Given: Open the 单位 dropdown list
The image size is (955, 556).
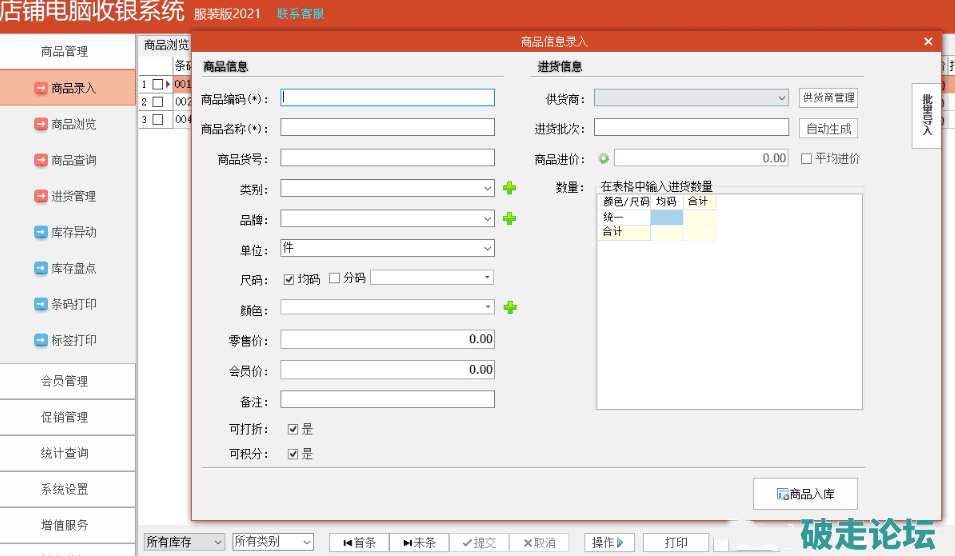Looking at the screenshot, I should click(487, 248).
